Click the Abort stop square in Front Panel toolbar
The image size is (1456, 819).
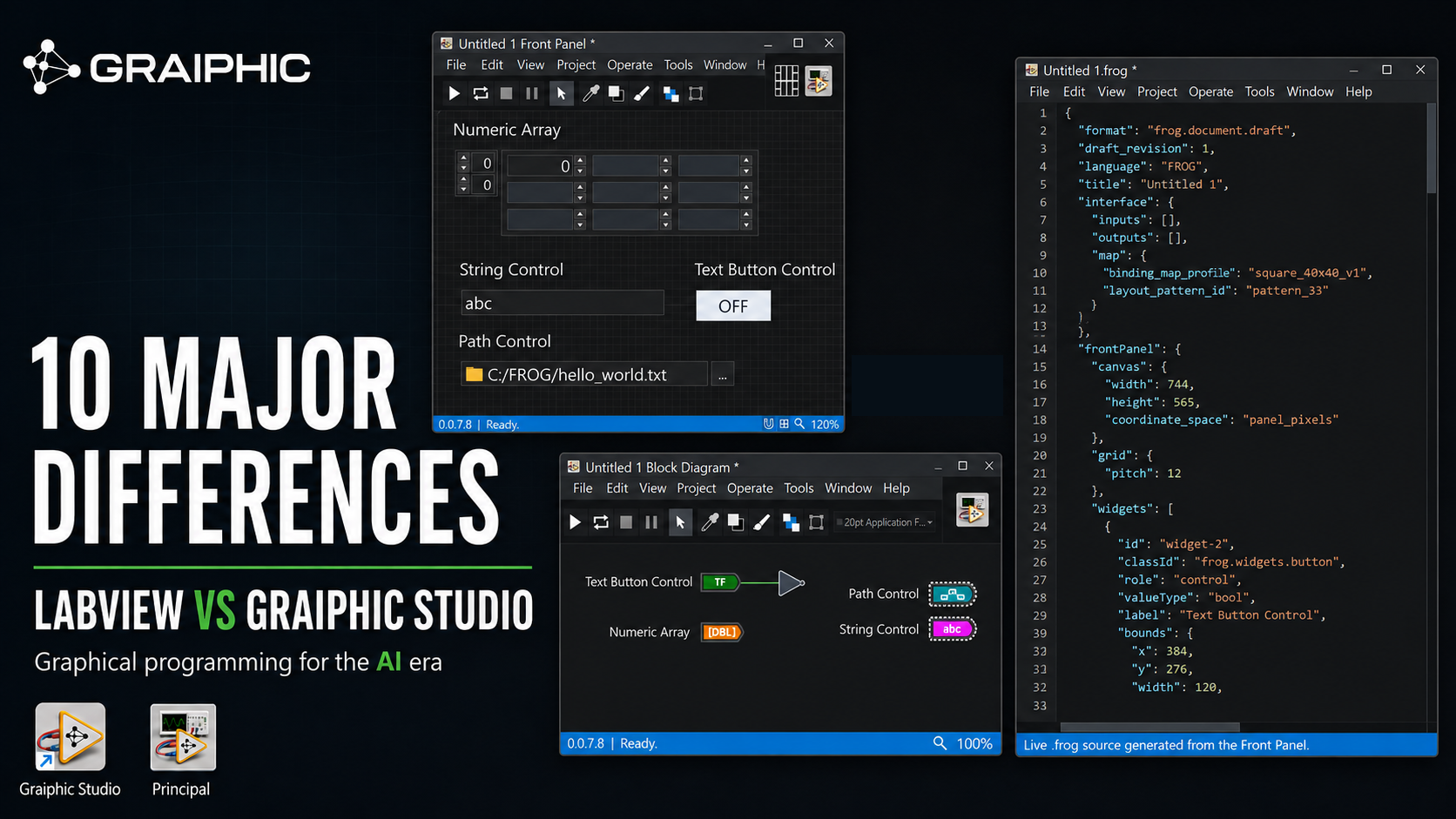coord(506,93)
